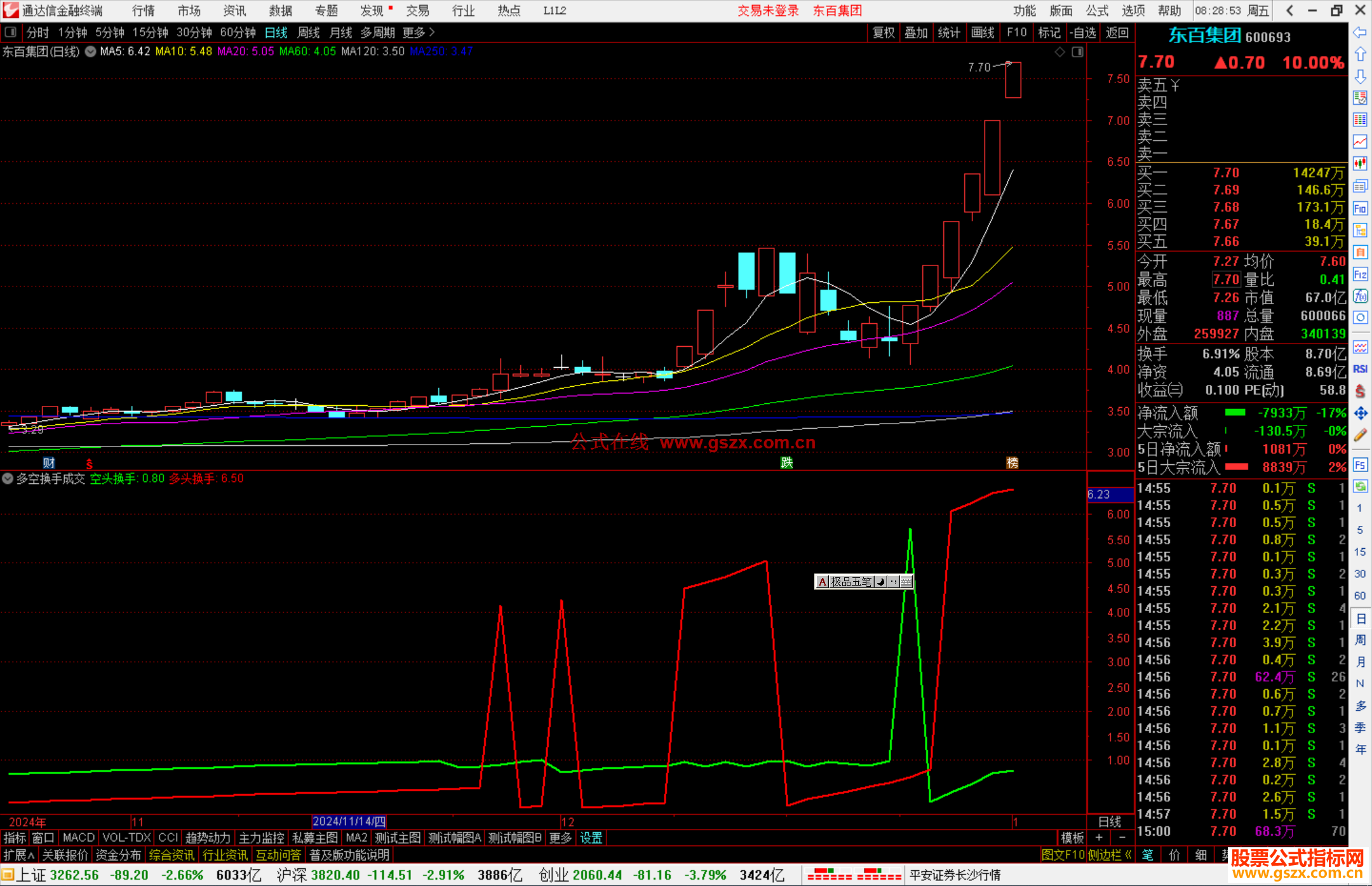The height and width of the screenshot is (886, 1372).
Task: Click the 交易未登录 trading login text
Action: tap(768, 11)
